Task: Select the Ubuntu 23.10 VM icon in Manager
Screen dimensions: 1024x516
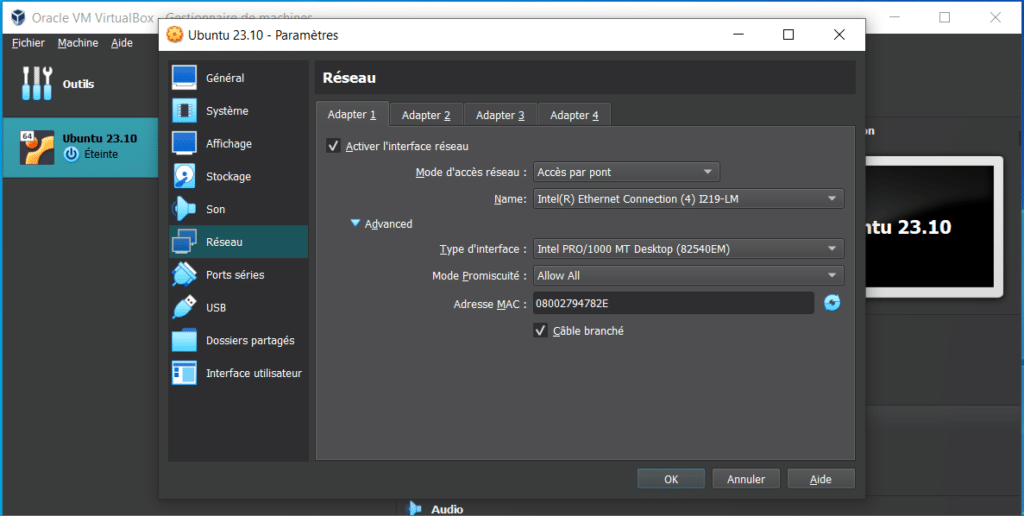Action: tap(37, 147)
